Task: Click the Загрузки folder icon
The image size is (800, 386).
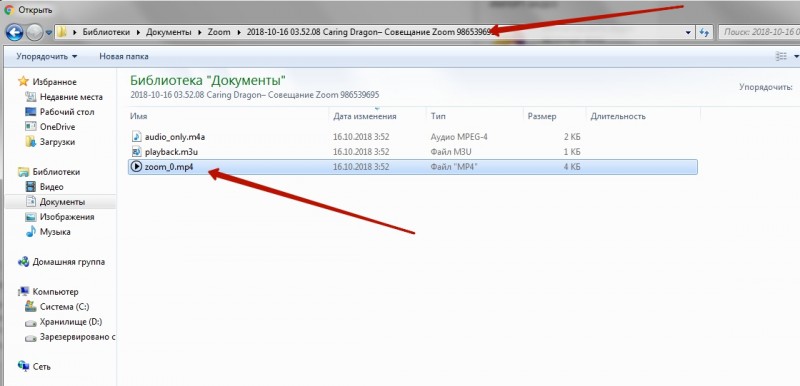Action: (31, 142)
